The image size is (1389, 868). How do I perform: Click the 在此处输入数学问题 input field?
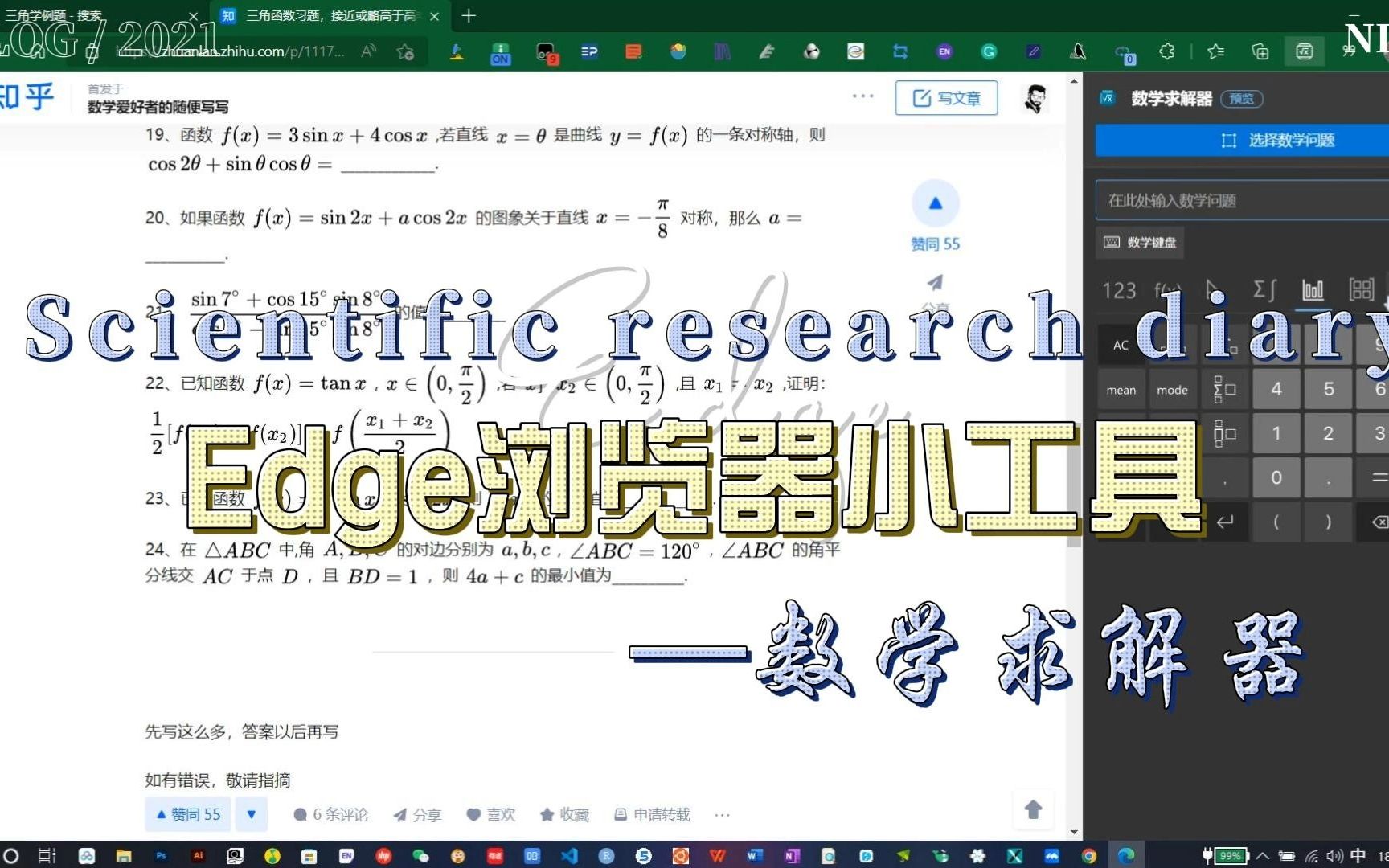tap(1242, 200)
